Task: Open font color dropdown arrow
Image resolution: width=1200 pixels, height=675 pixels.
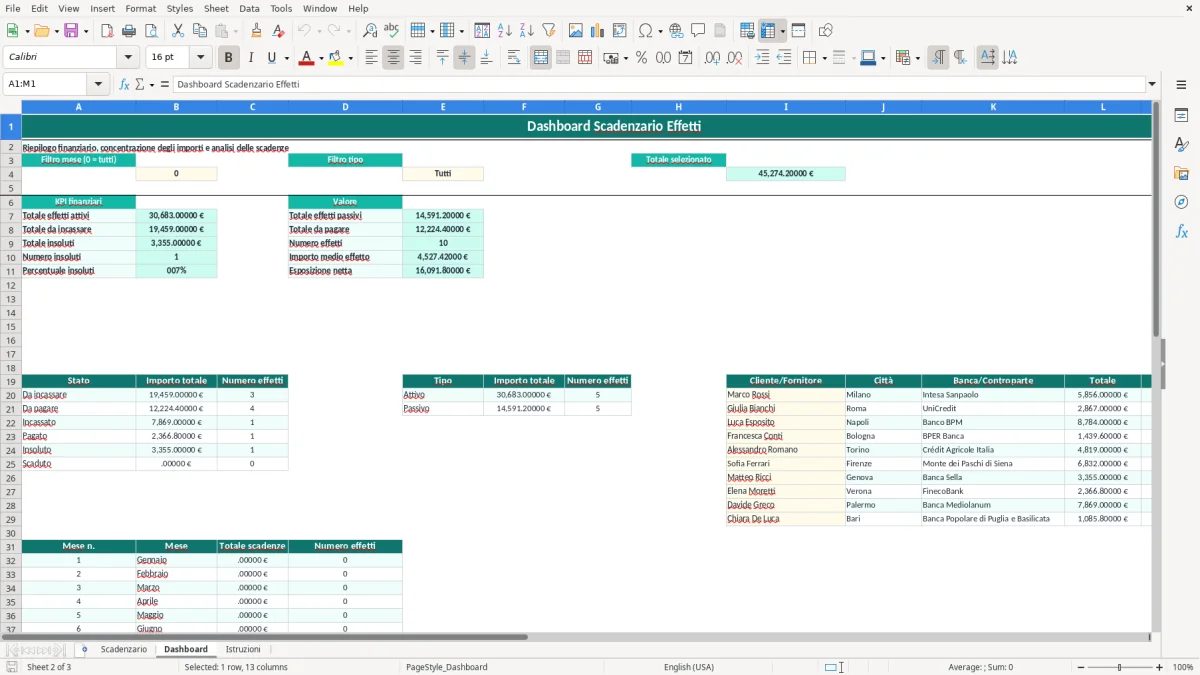Action: point(320,58)
